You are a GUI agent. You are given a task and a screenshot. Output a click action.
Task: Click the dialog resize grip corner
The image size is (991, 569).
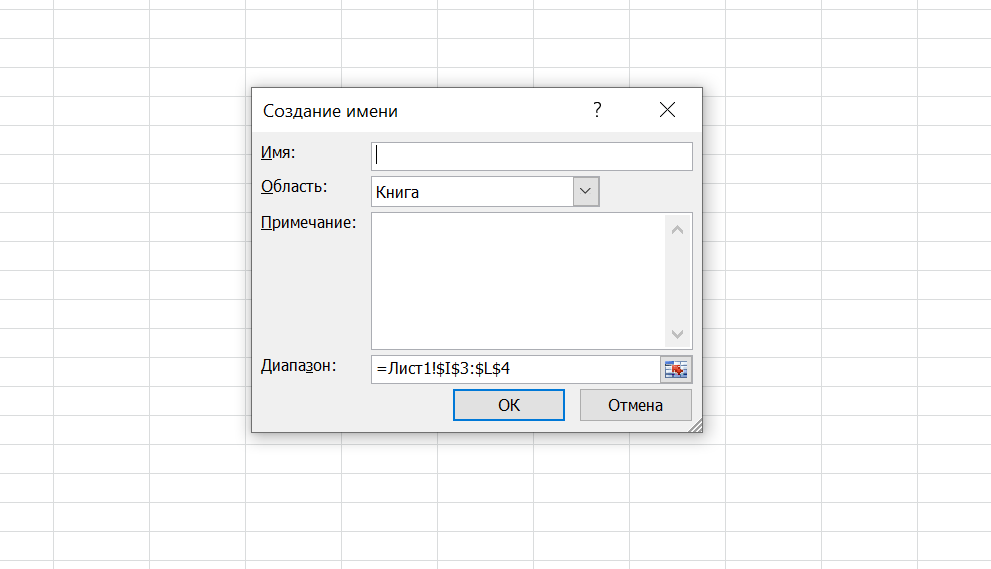pos(696,426)
